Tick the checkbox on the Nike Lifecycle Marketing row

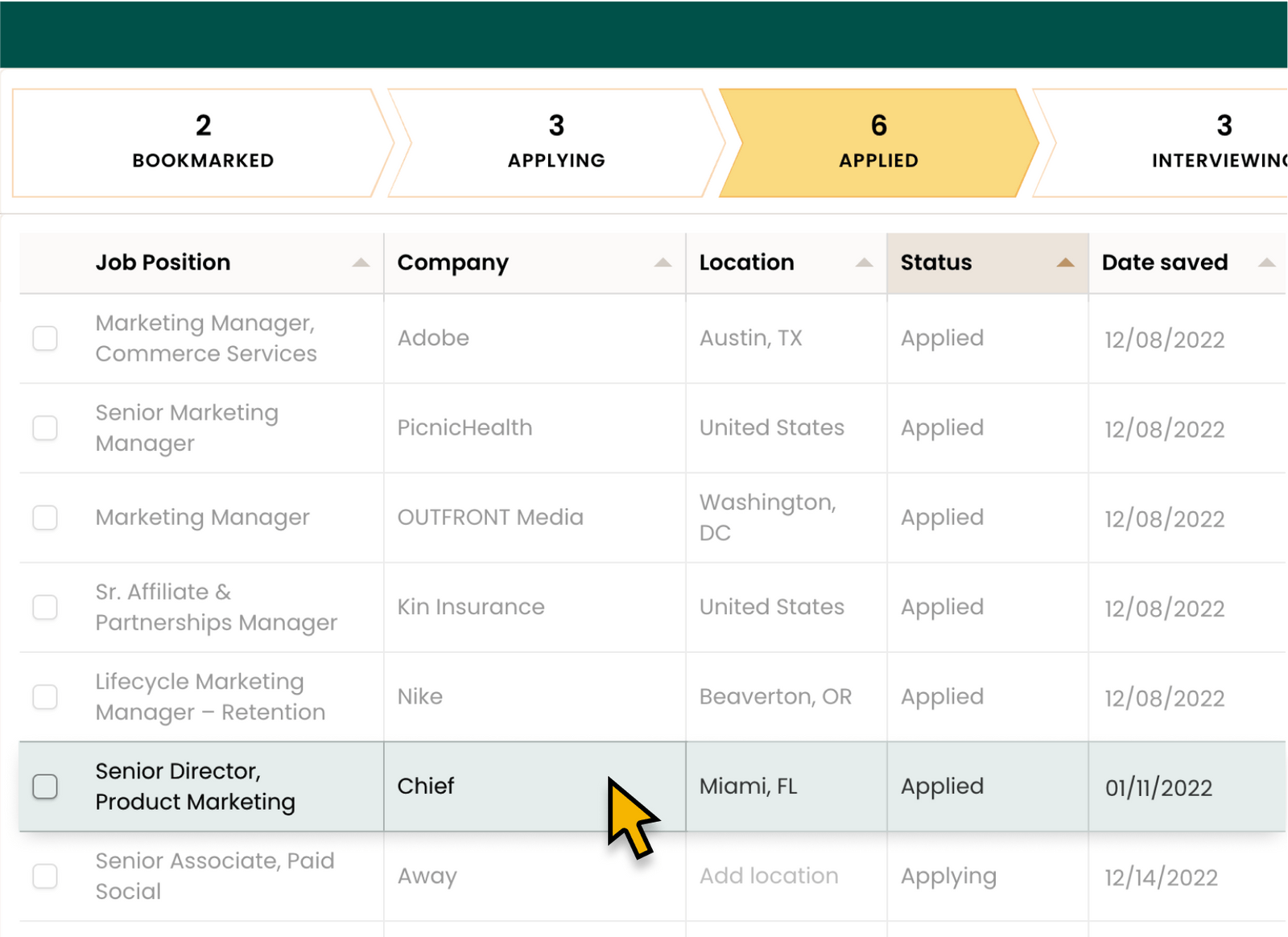click(44, 696)
